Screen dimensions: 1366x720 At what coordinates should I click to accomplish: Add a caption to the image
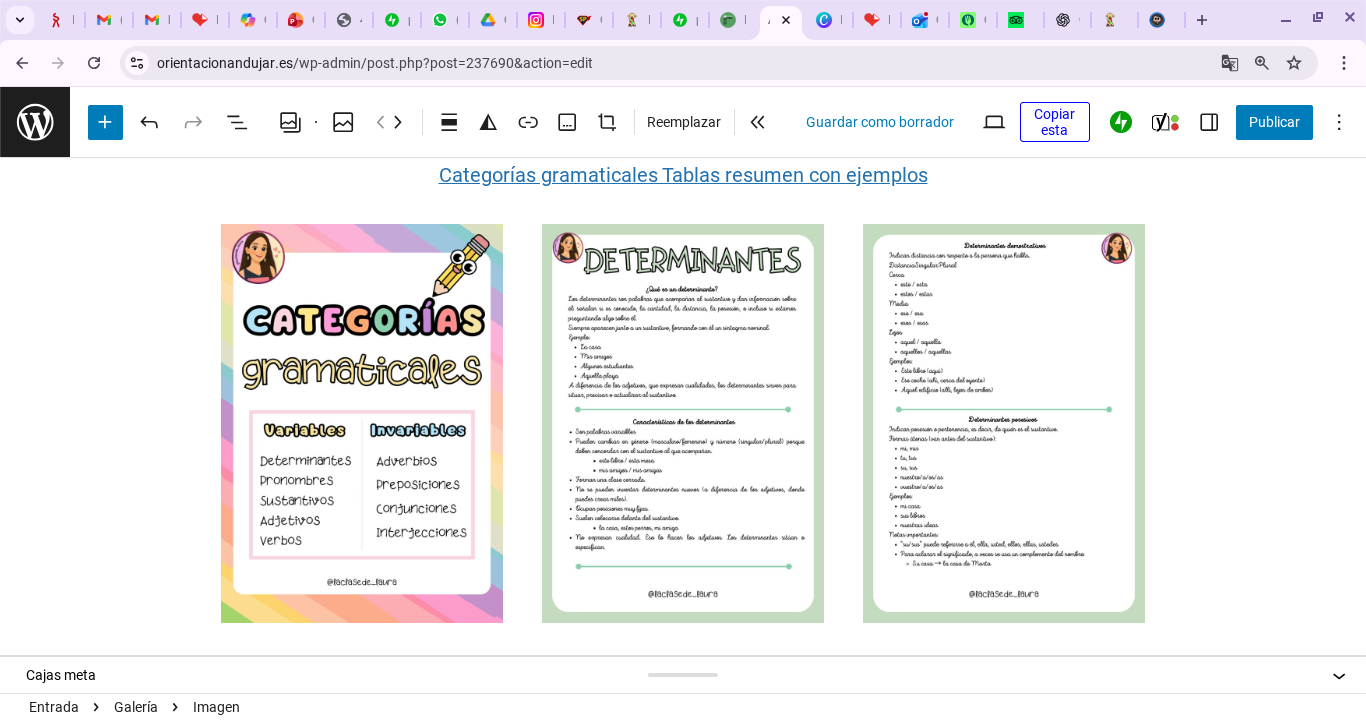[x=567, y=122]
